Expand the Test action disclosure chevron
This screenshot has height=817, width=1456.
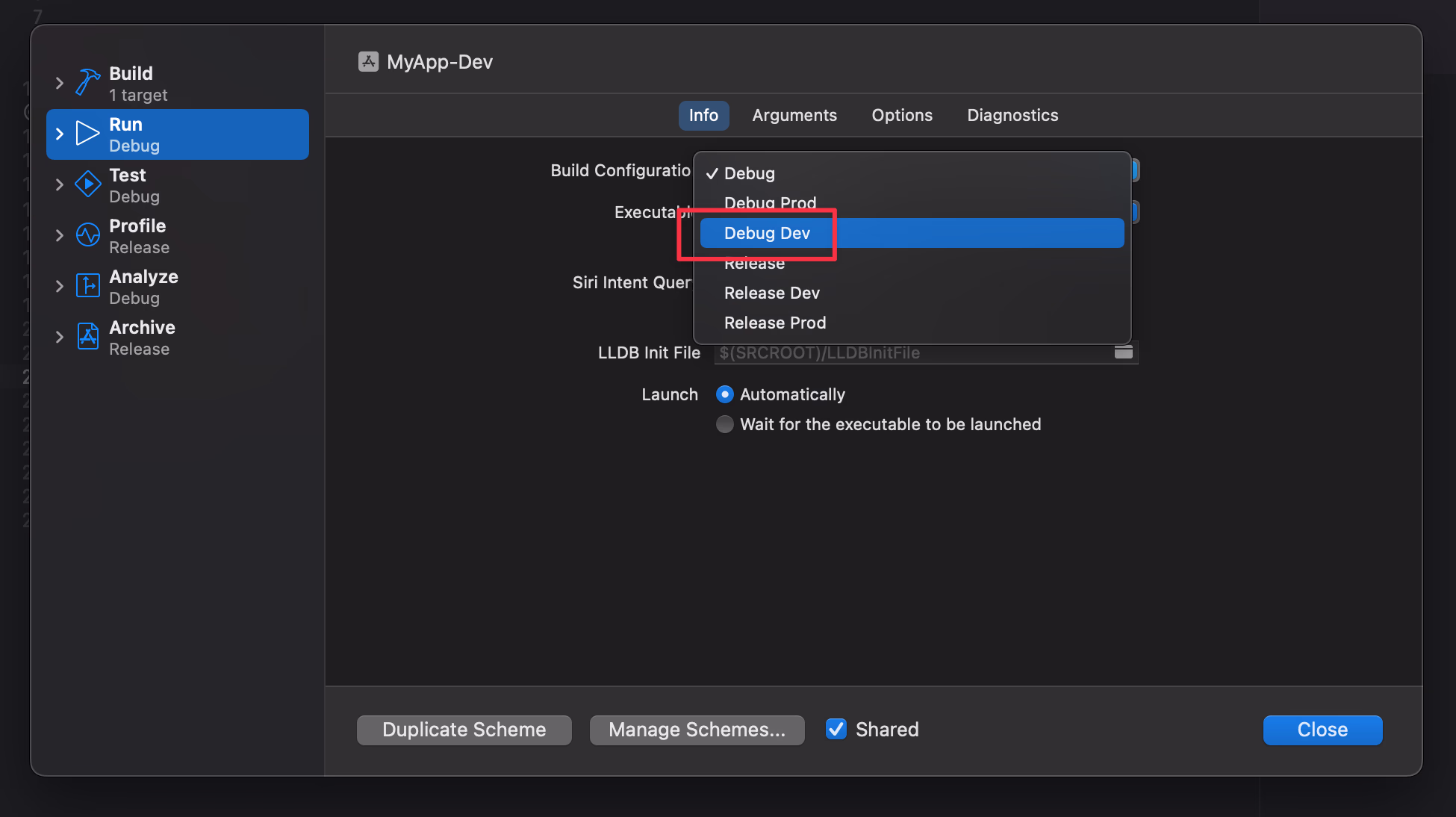click(x=60, y=184)
